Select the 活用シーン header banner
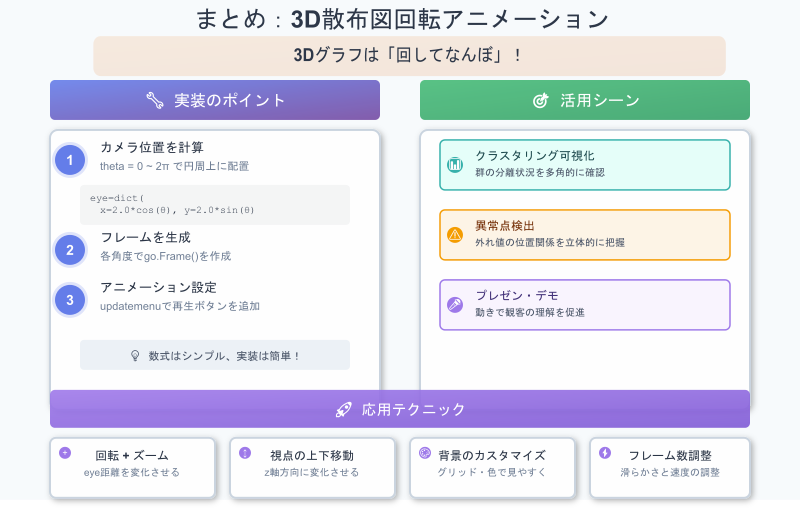This screenshot has height=508, width=800. 585,100
